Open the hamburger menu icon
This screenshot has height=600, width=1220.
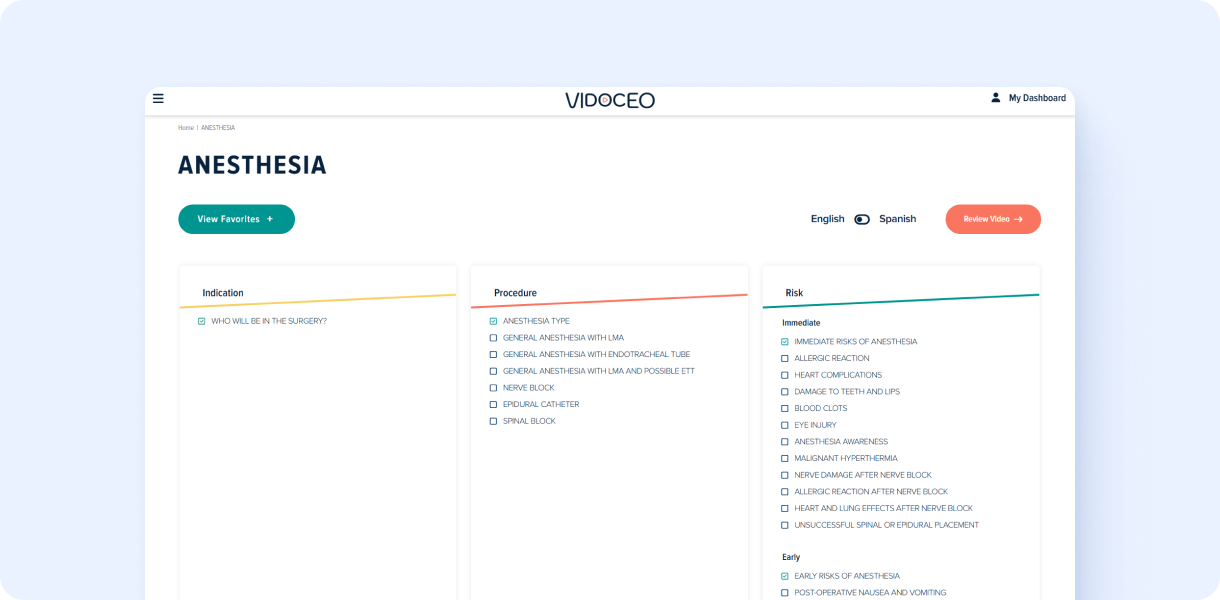point(158,98)
